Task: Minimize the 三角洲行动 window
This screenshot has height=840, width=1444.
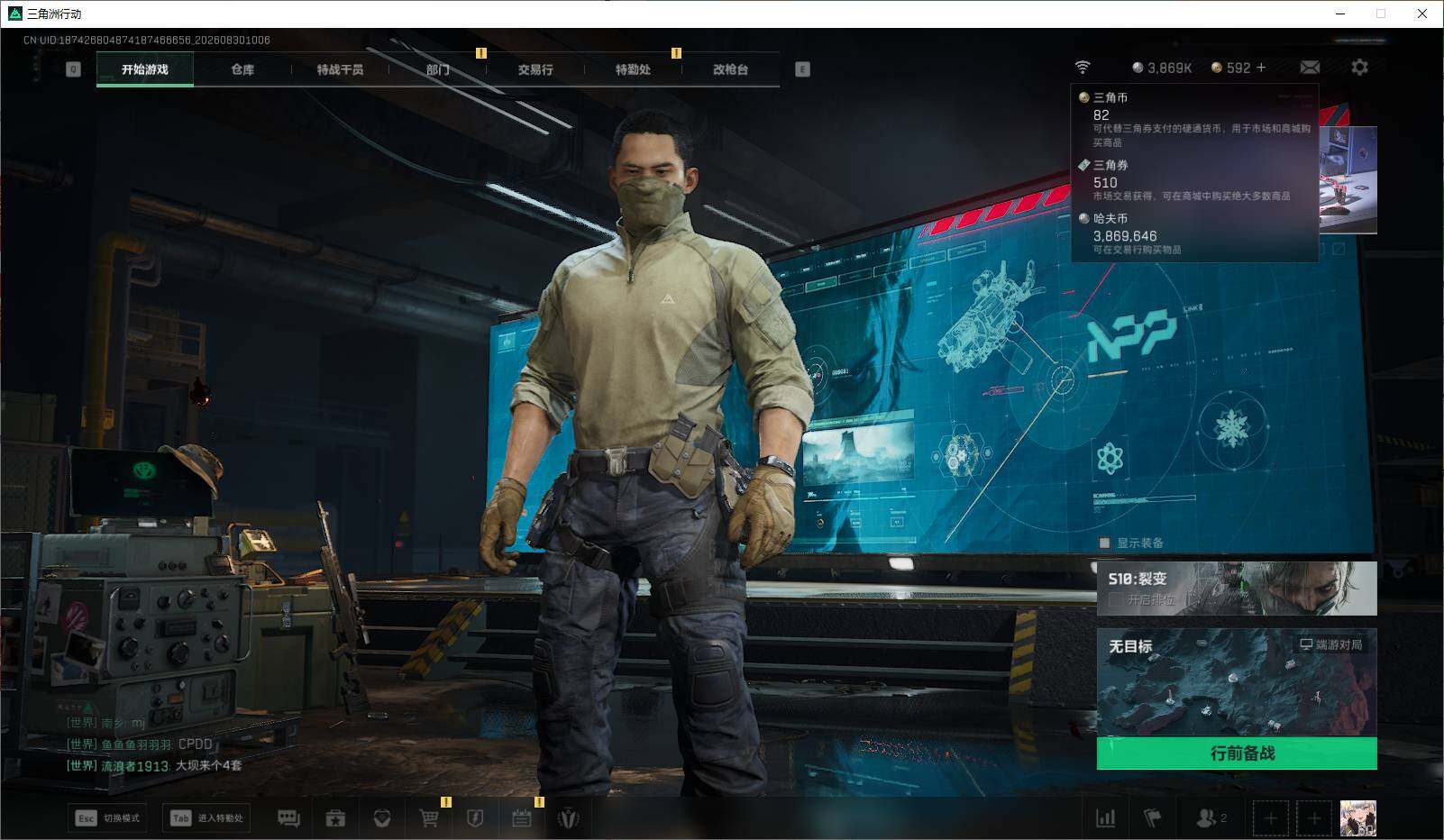Action: click(1340, 14)
